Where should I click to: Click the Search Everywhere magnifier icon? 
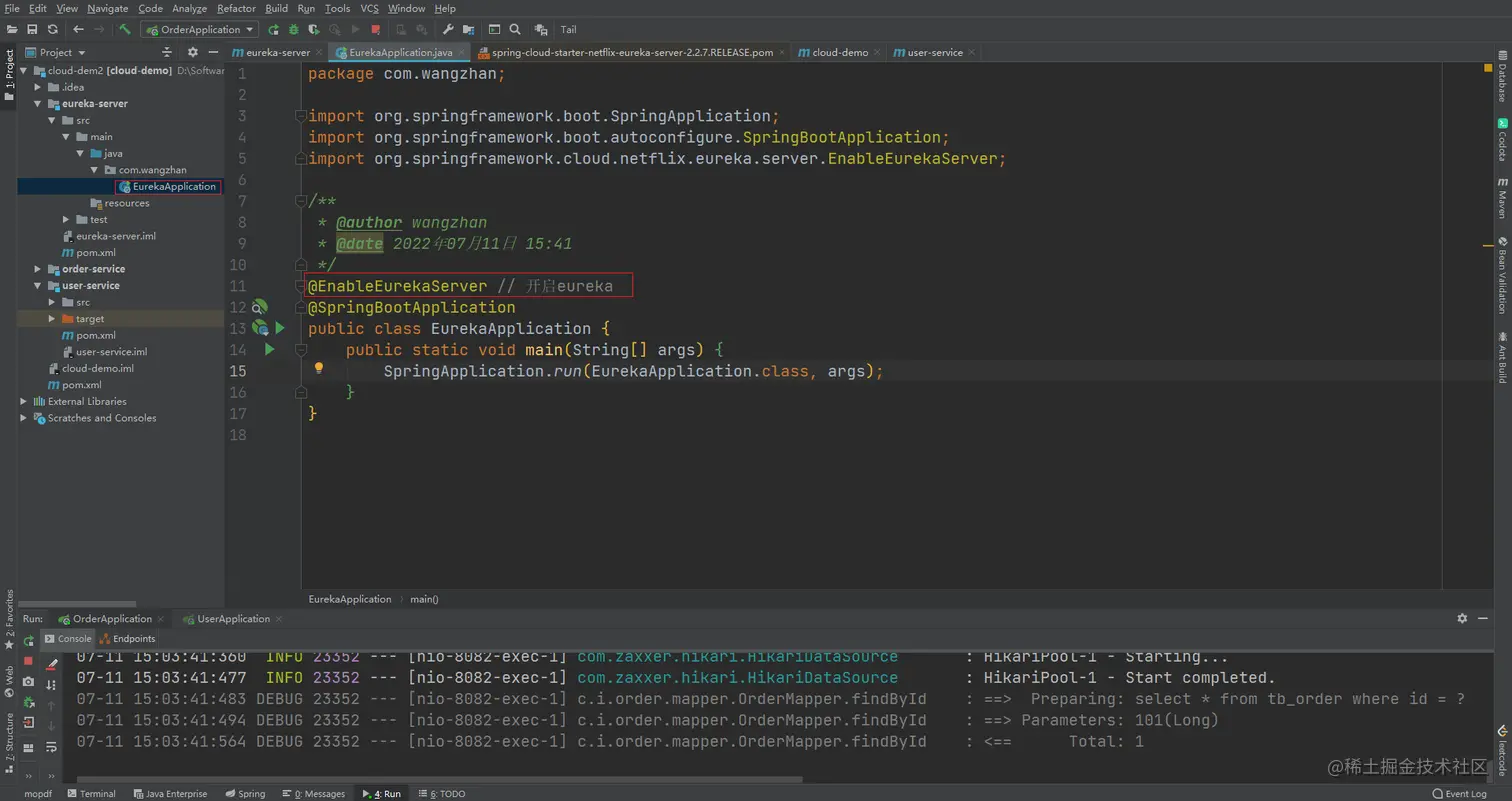(x=514, y=29)
